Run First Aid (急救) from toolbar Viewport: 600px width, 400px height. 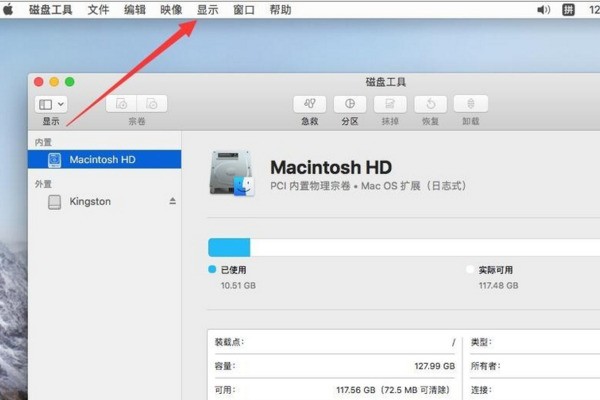pos(310,103)
